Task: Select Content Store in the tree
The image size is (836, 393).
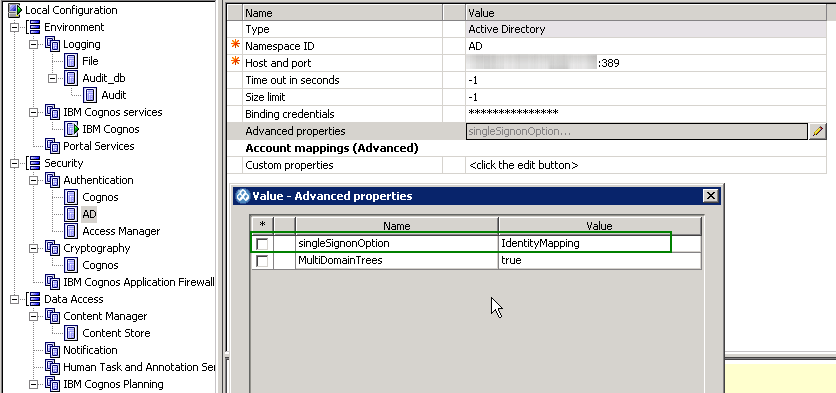Action: point(116,333)
